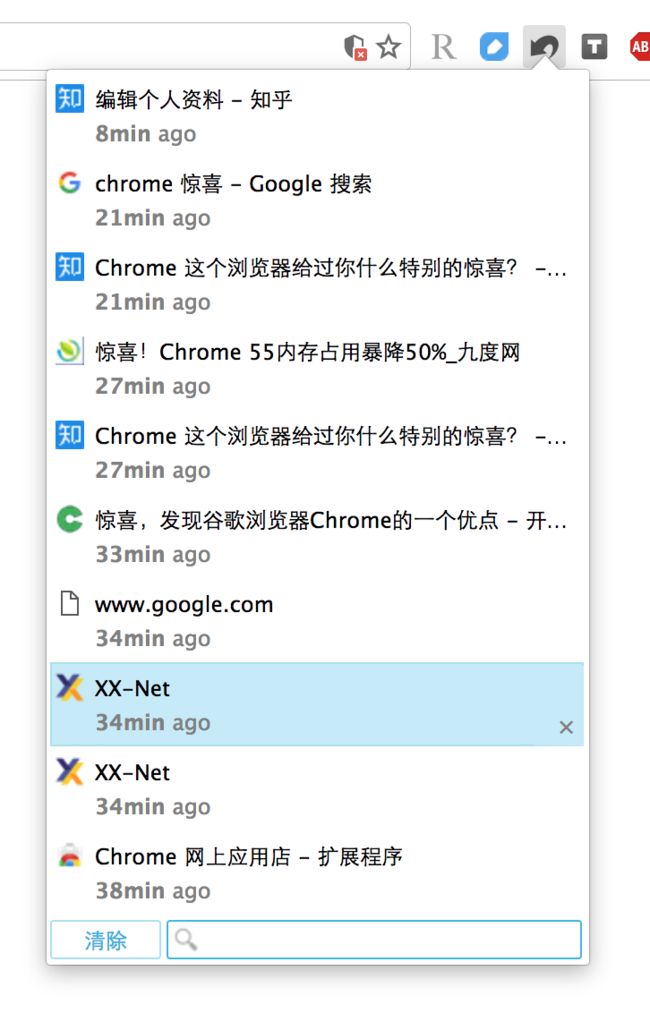The width and height of the screenshot is (650, 1013).
Task: Reopen 编辑个人资料 - 知乎 tab
Action: click(x=317, y=116)
